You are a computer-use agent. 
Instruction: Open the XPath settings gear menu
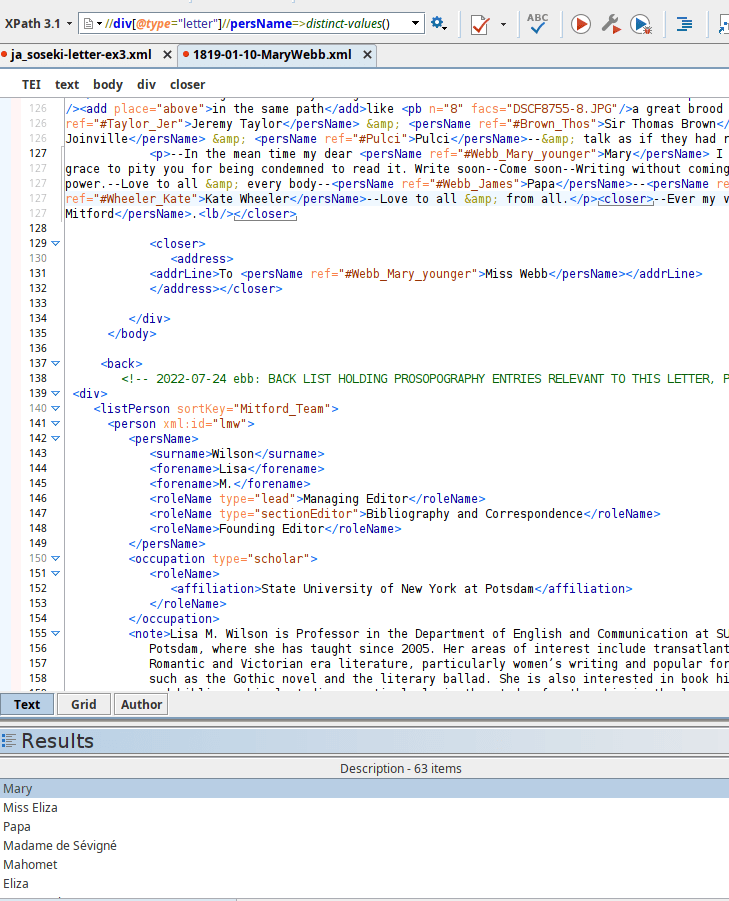439,24
